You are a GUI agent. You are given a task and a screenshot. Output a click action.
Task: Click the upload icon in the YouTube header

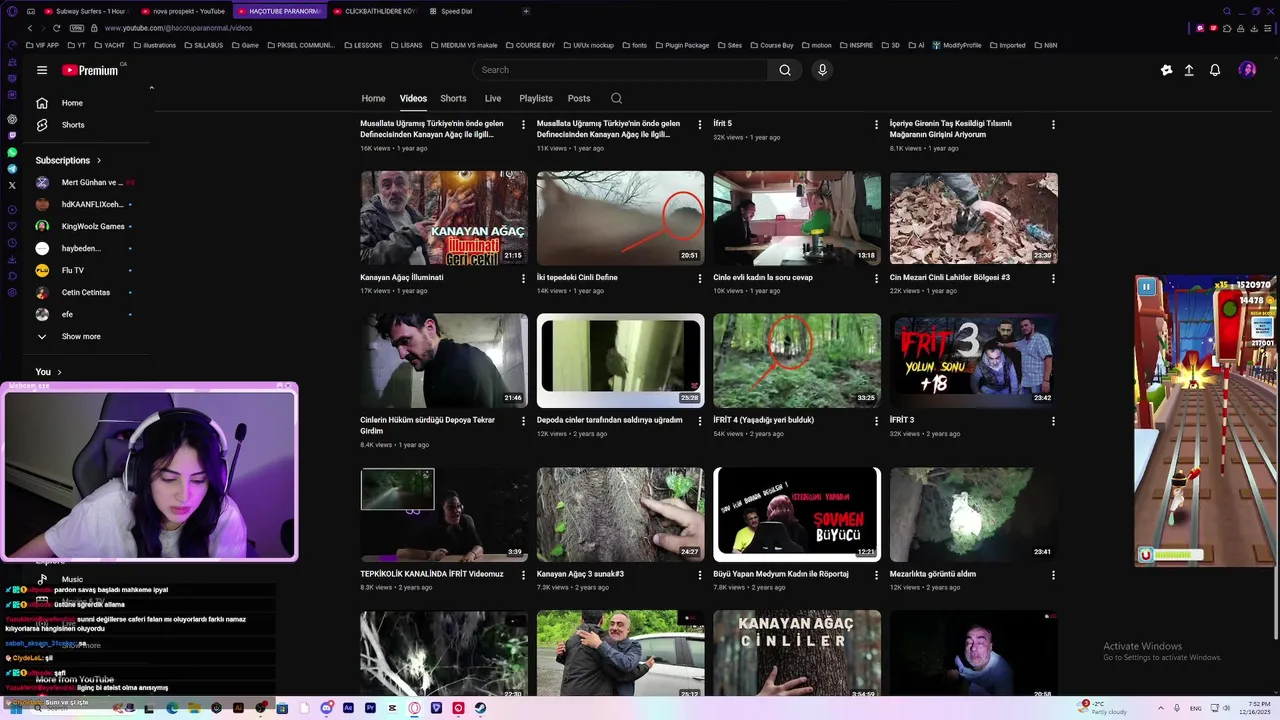point(1189,70)
